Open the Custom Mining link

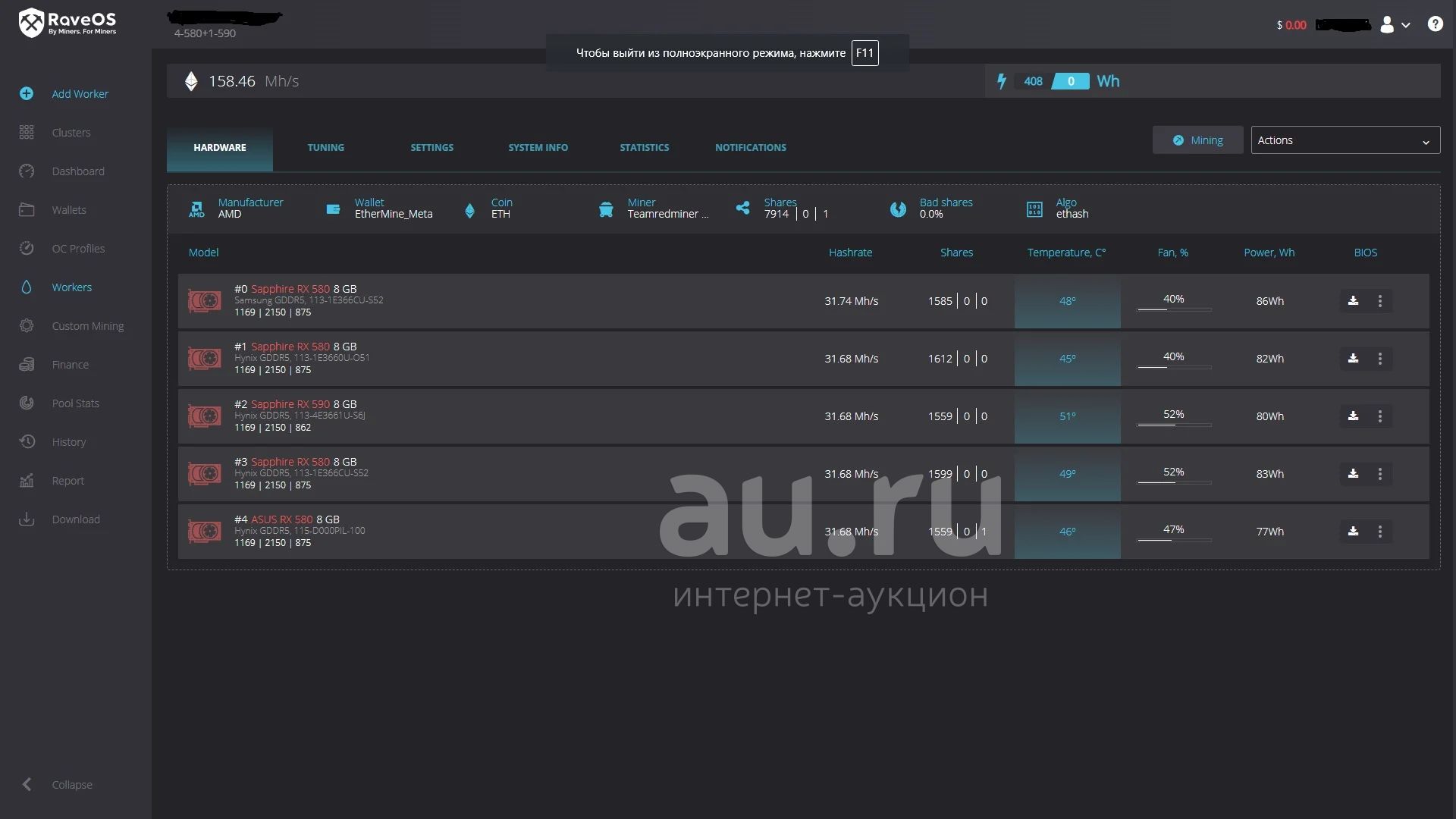88,326
